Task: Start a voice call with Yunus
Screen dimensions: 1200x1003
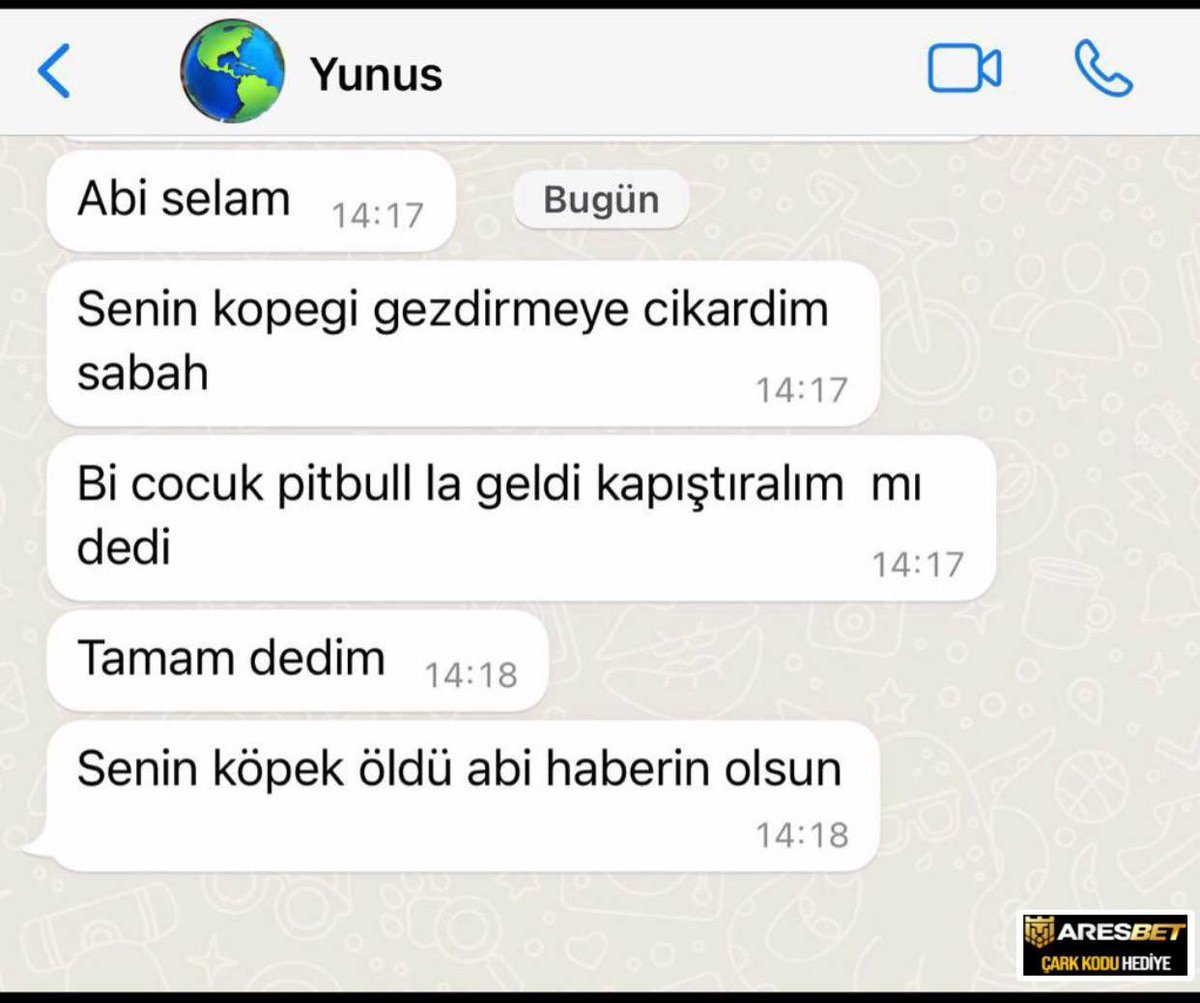Action: tap(1103, 69)
